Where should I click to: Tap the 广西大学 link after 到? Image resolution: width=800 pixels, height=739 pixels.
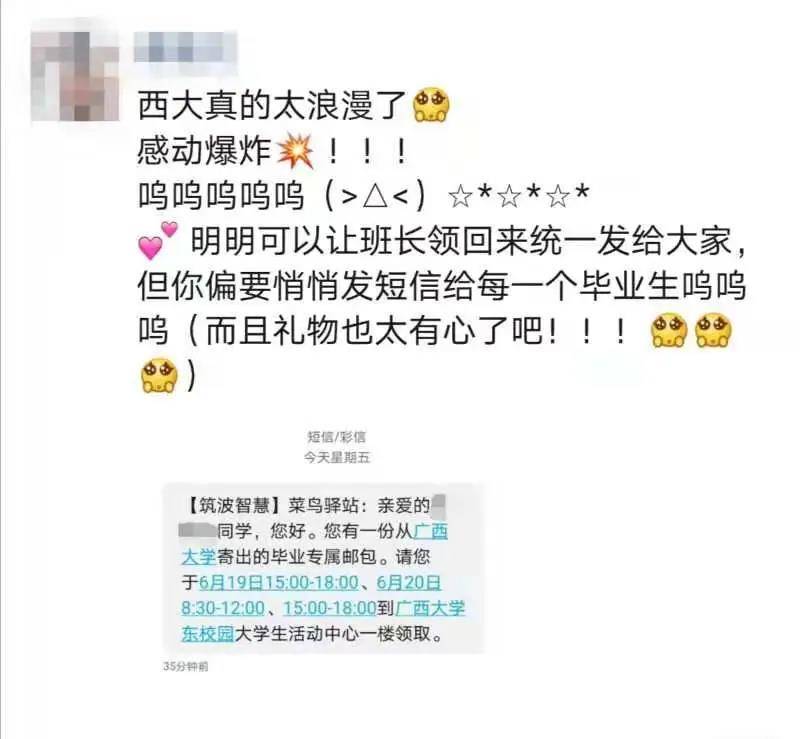point(430,608)
